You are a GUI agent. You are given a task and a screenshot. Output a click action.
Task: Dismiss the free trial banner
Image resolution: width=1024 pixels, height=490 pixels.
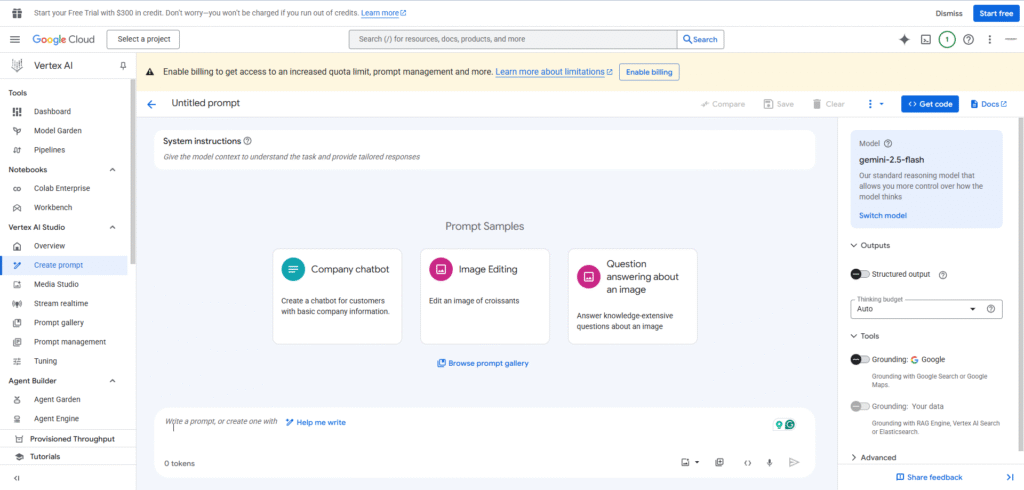coord(949,13)
